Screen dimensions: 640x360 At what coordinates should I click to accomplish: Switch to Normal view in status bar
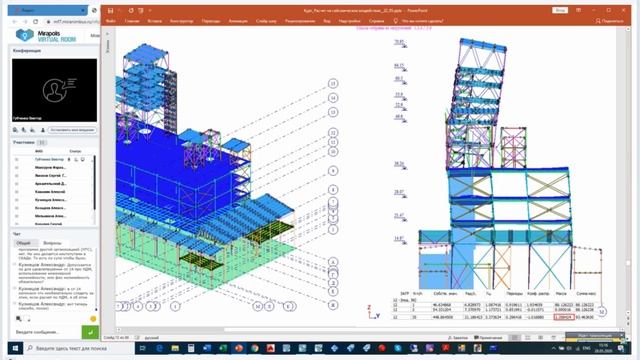coord(515,338)
